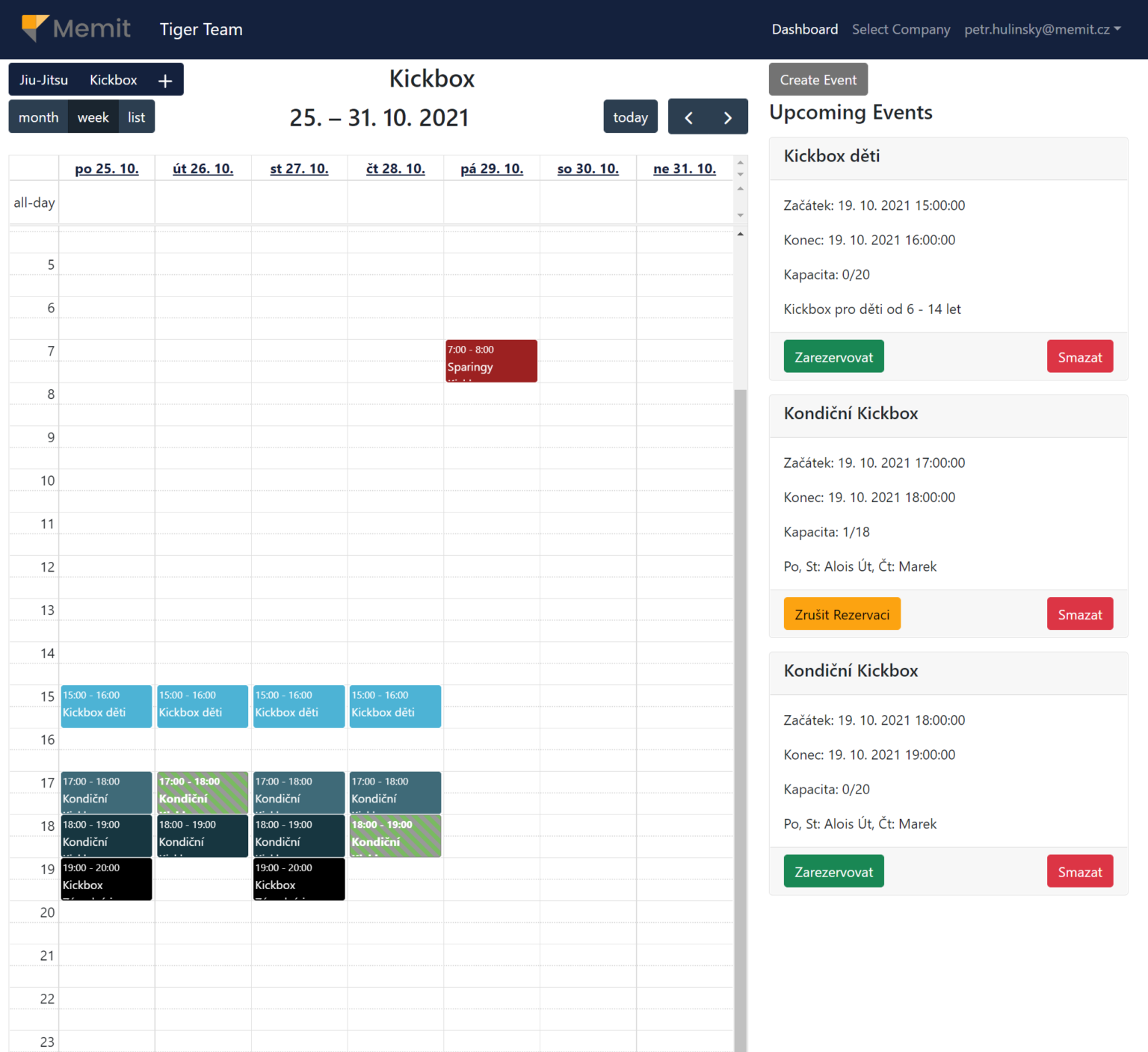Screen dimensions: 1148x1052
Task: Open the Sparingy event on Friday morning
Action: [x=491, y=361]
